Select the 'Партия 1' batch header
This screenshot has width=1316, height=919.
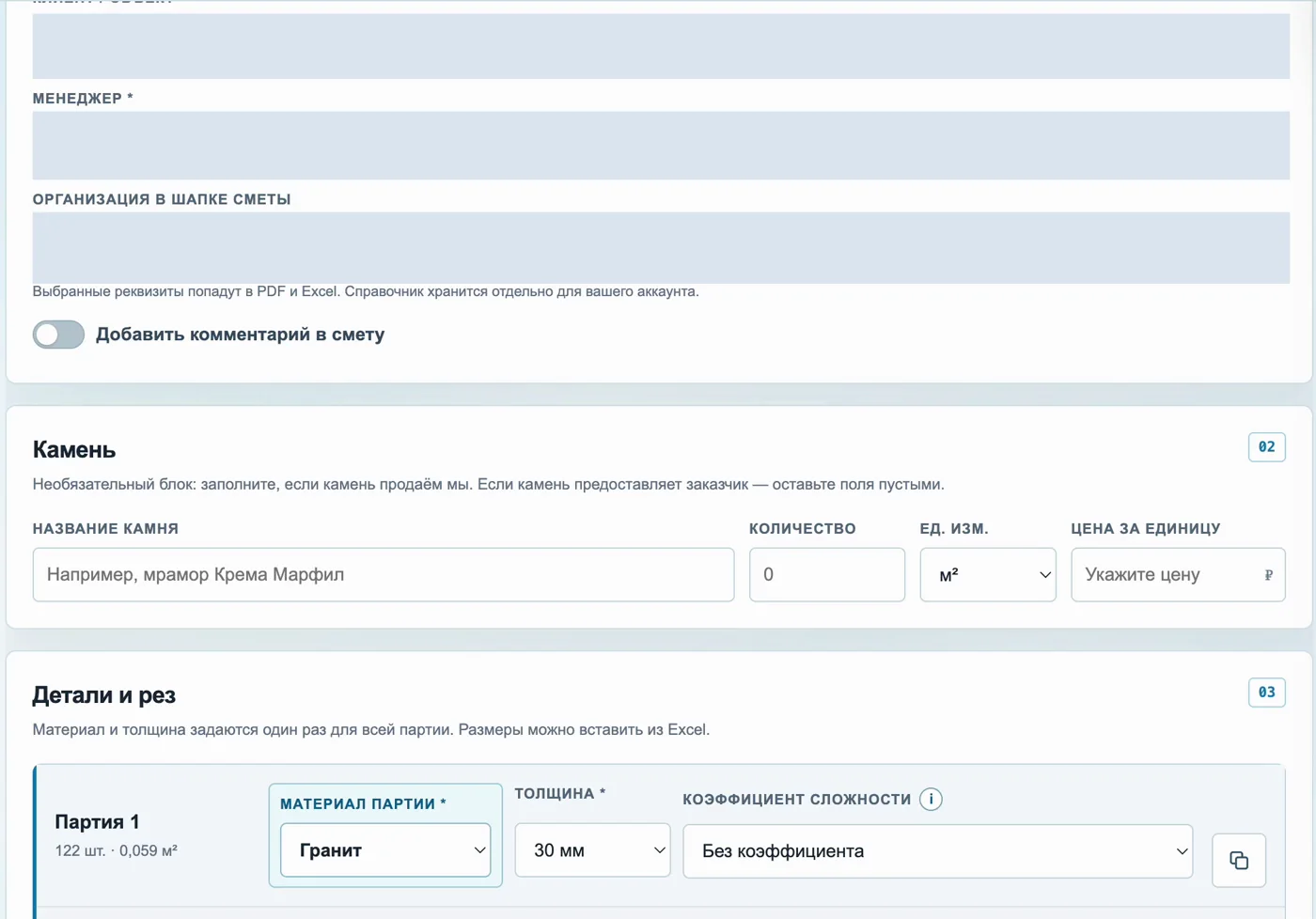click(x=97, y=822)
